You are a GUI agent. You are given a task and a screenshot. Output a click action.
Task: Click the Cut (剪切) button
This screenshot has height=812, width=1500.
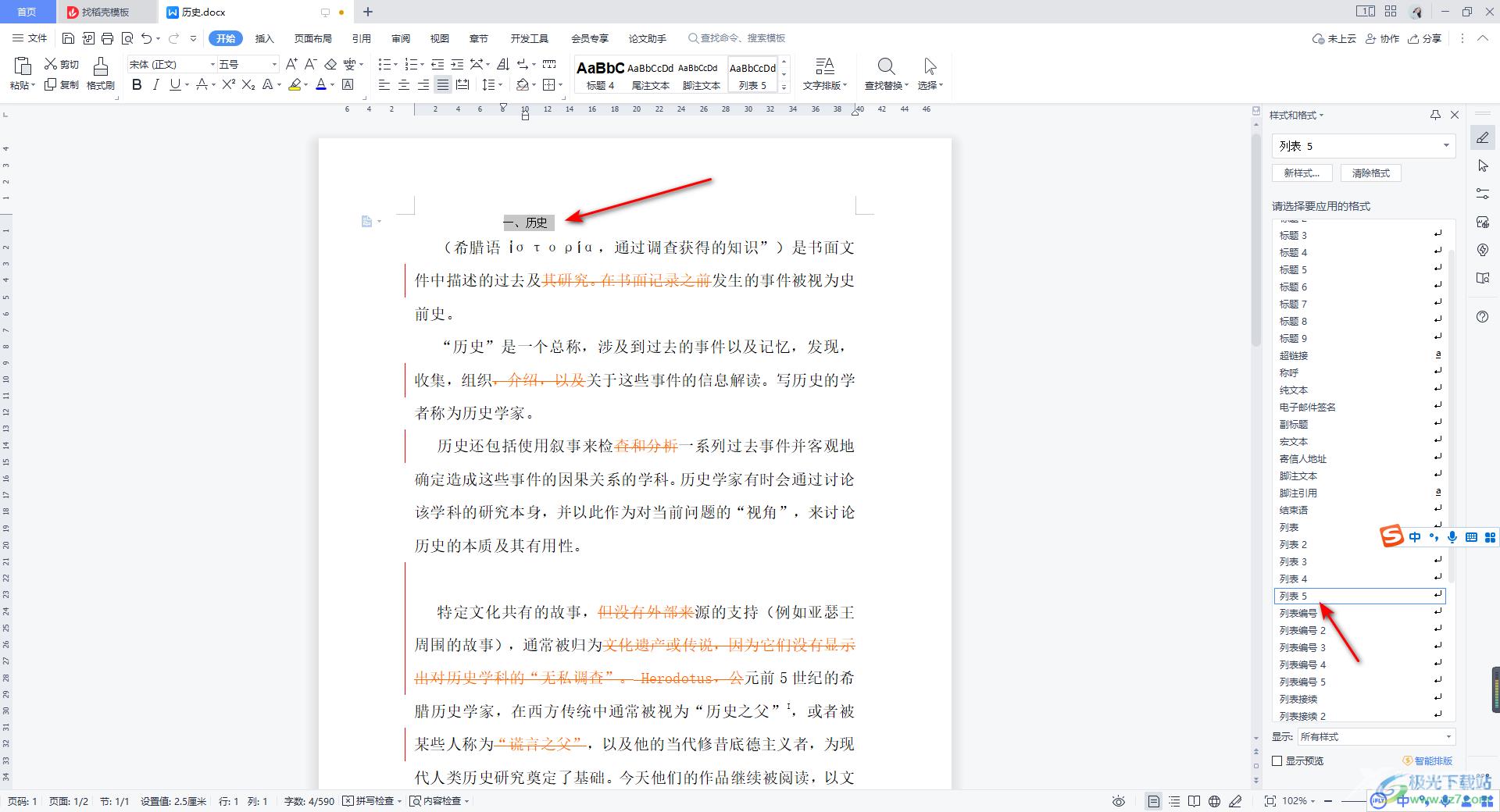(x=62, y=64)
